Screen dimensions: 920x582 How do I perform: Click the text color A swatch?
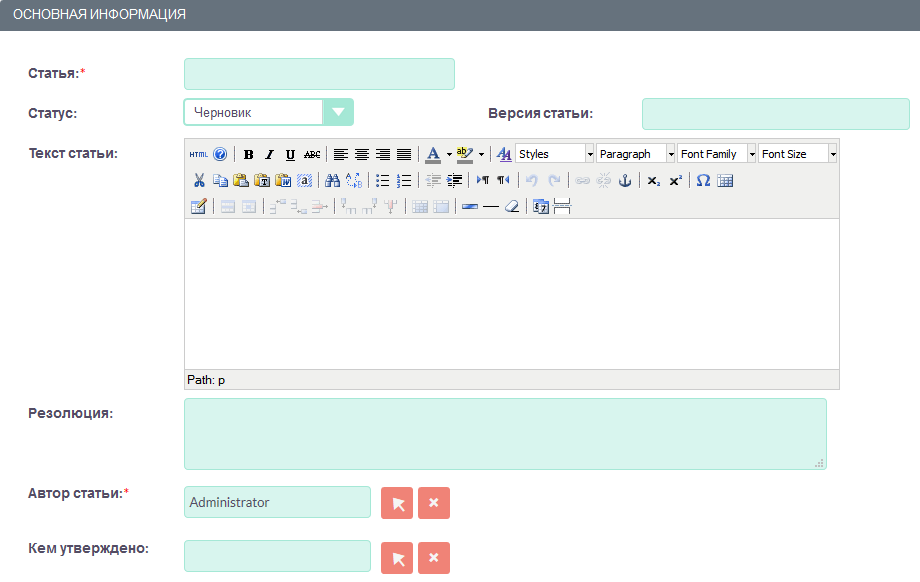(x=433, y=155)
